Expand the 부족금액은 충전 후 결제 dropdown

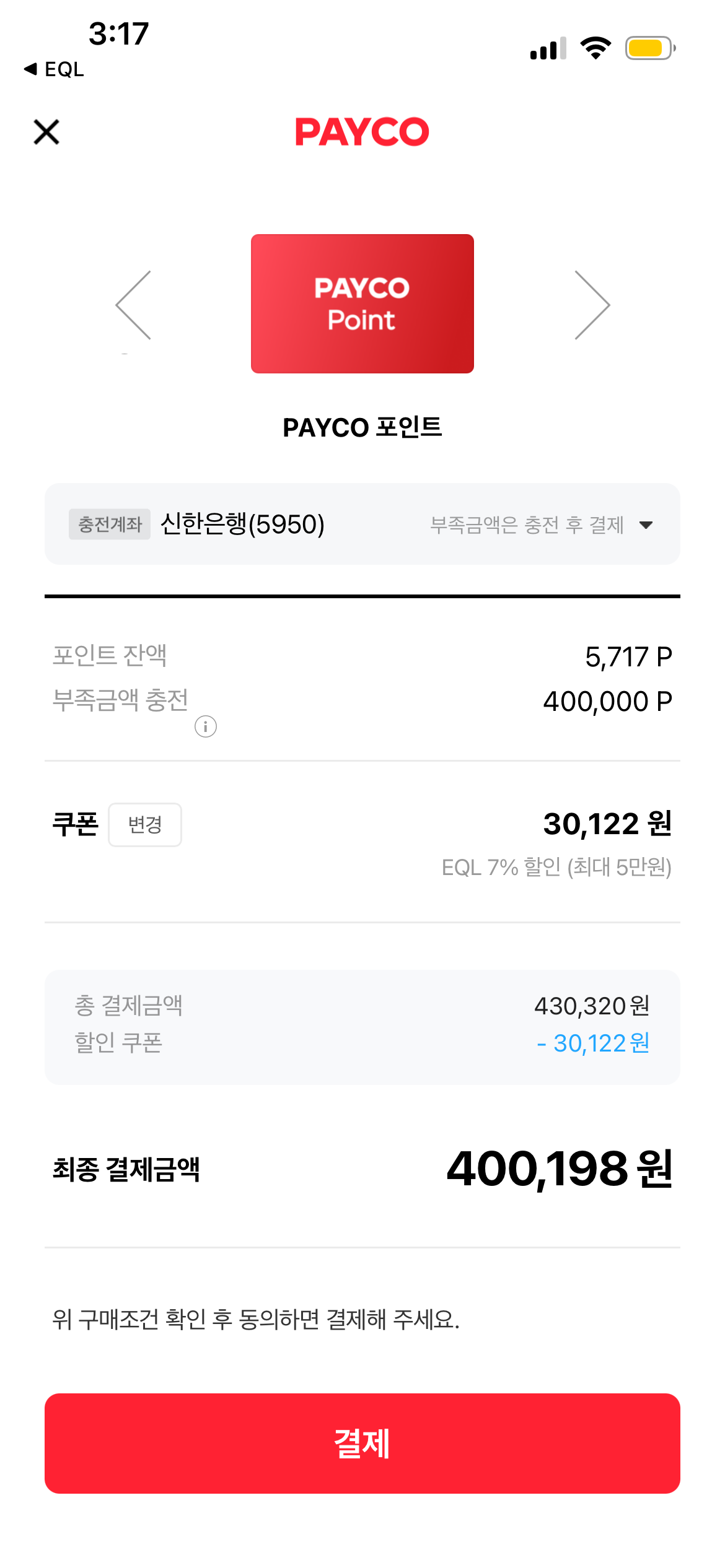pyautogui.click(x=527, y=525)
